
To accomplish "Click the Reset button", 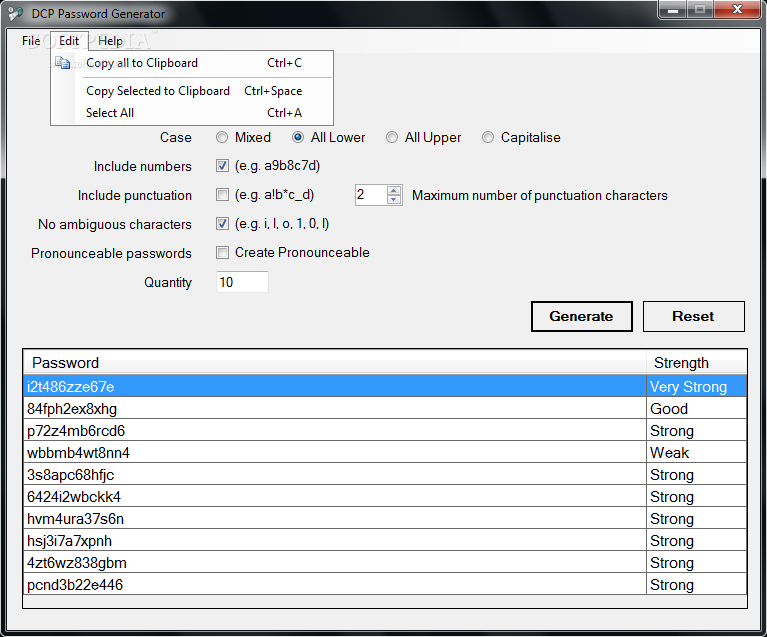I will [x=694, y=316].
